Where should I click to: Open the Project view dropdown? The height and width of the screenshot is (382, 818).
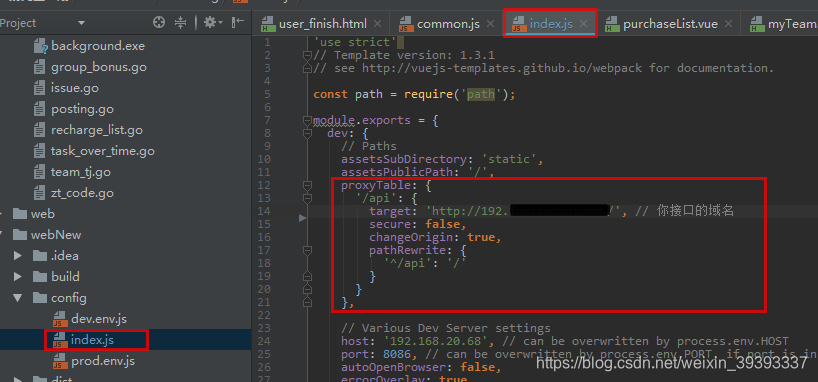[x=81, y=23]
